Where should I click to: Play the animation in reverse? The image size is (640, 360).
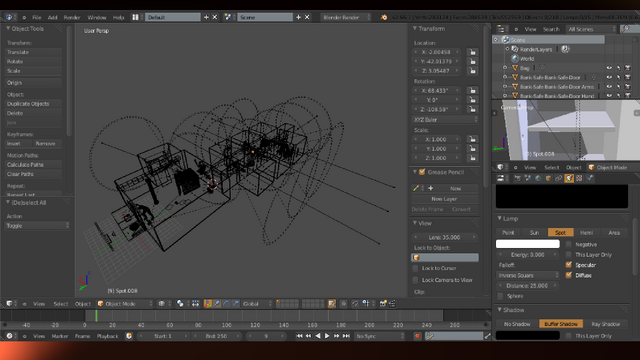click(x=318, y=336)
